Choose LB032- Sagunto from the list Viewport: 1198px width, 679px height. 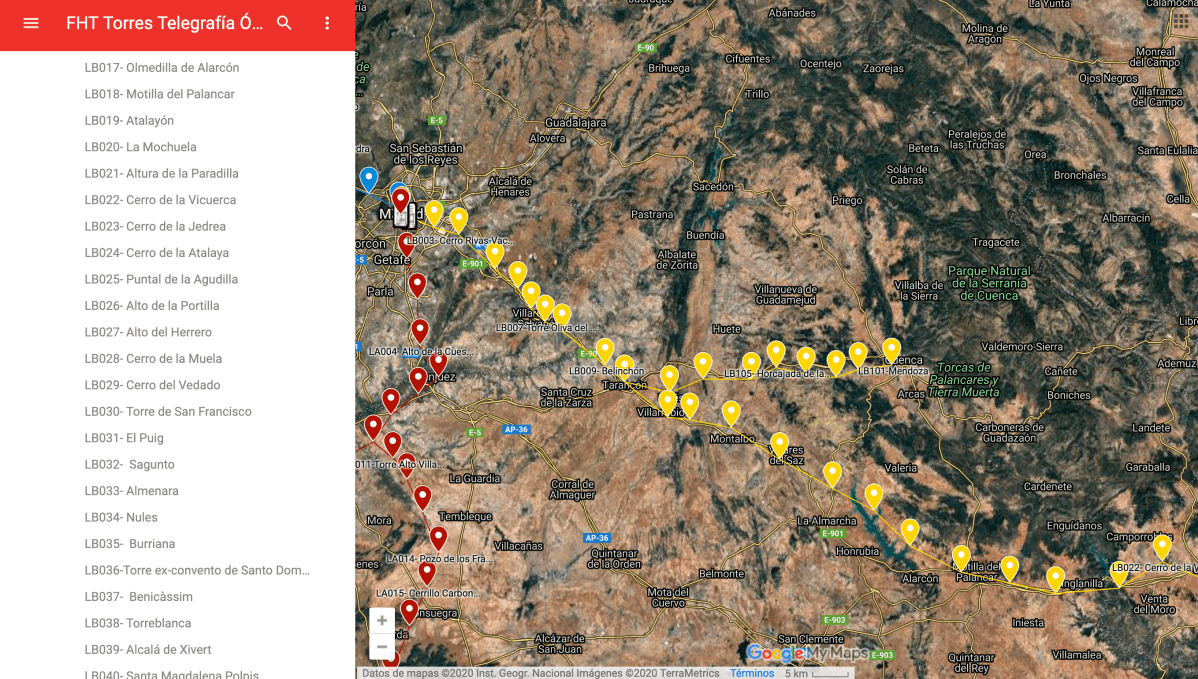click(x=130, y=465)
